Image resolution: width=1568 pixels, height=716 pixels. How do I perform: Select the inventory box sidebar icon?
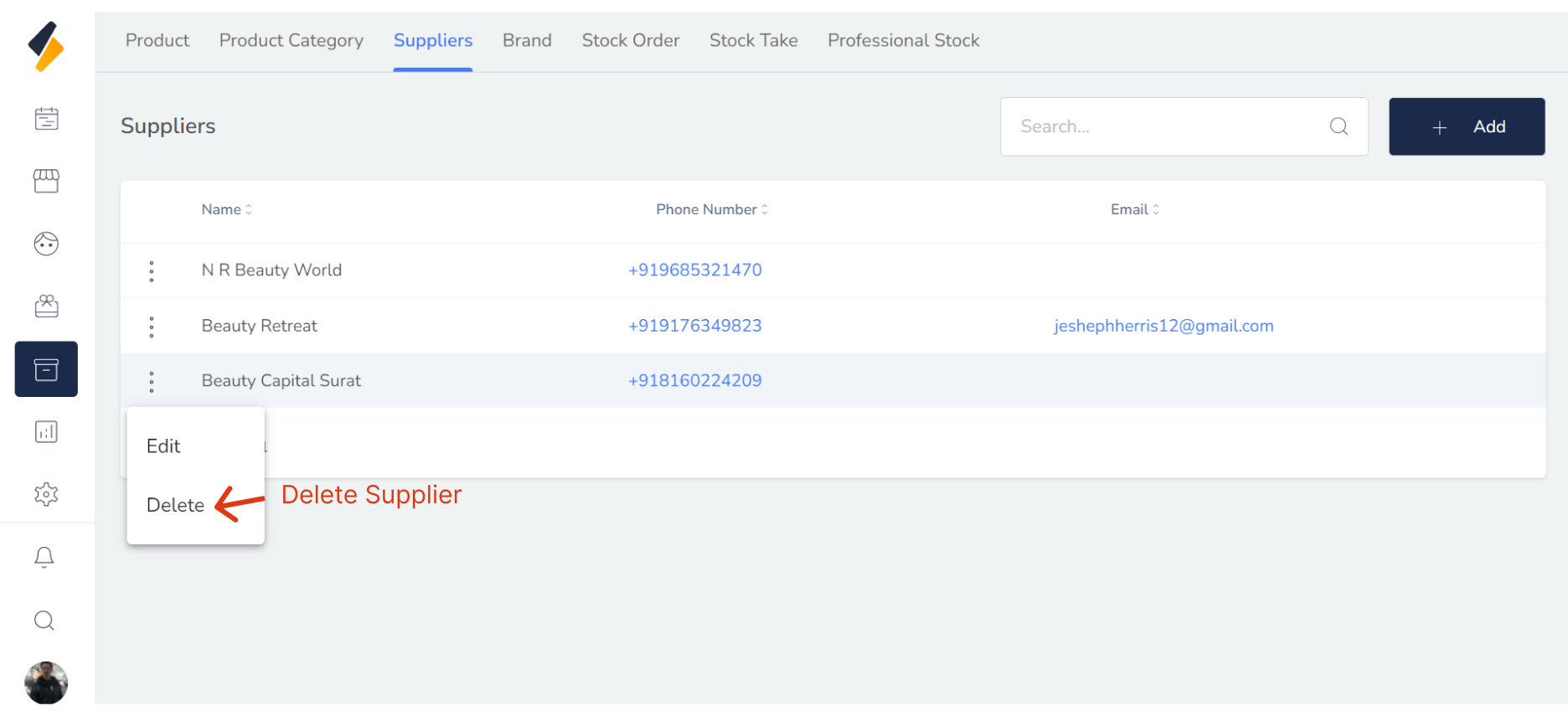[46, 369]
